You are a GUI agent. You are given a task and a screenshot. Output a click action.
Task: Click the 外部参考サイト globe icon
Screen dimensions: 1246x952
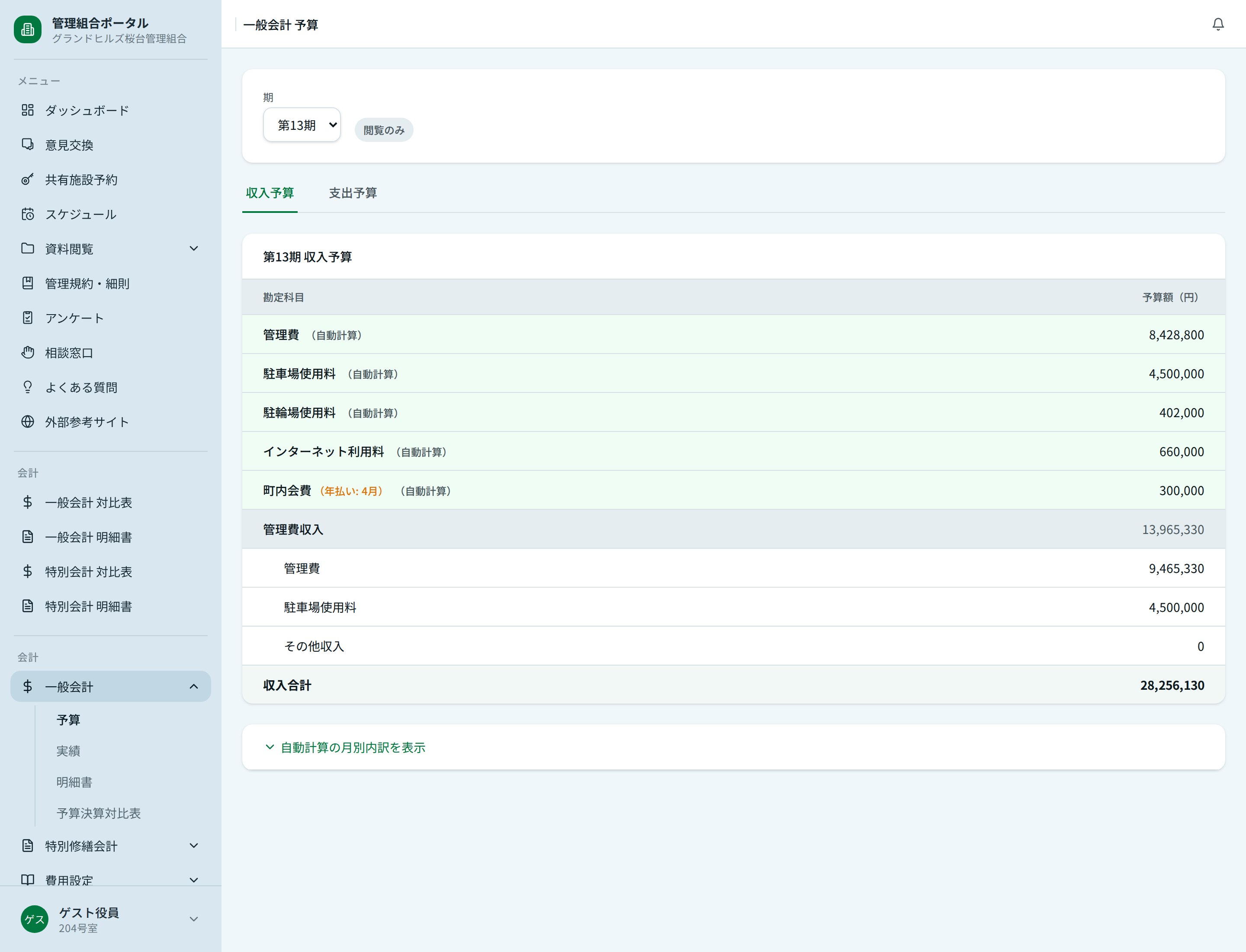point(27,421)
